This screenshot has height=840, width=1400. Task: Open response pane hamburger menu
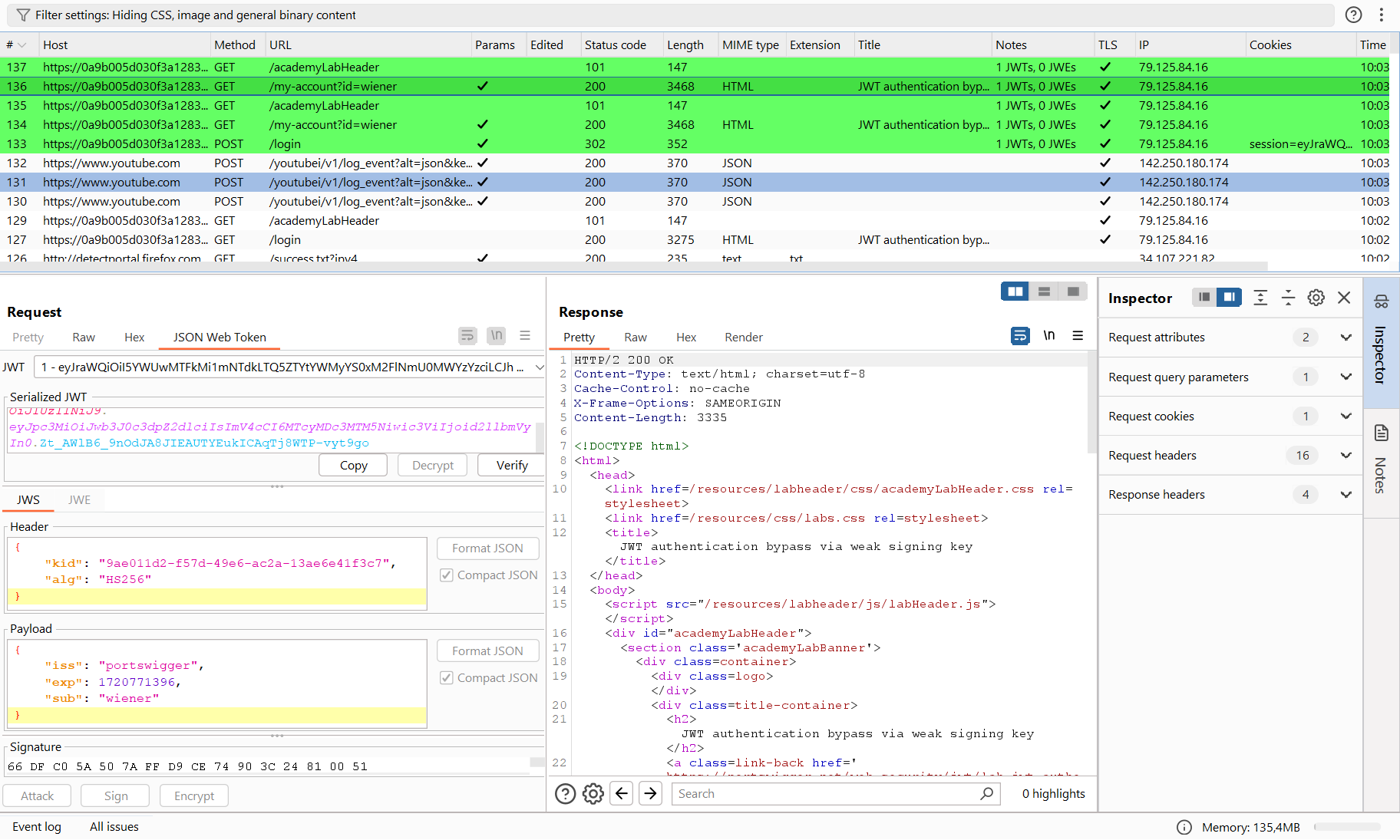[x=1078, y=336]
